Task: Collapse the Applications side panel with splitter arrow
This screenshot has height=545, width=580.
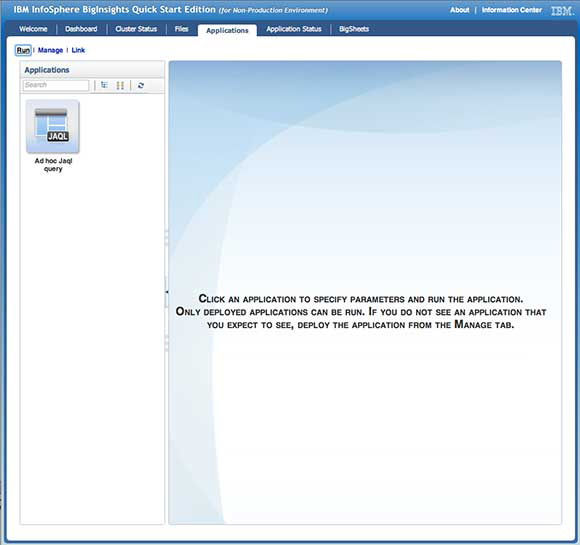Action: tap(166, 292)
